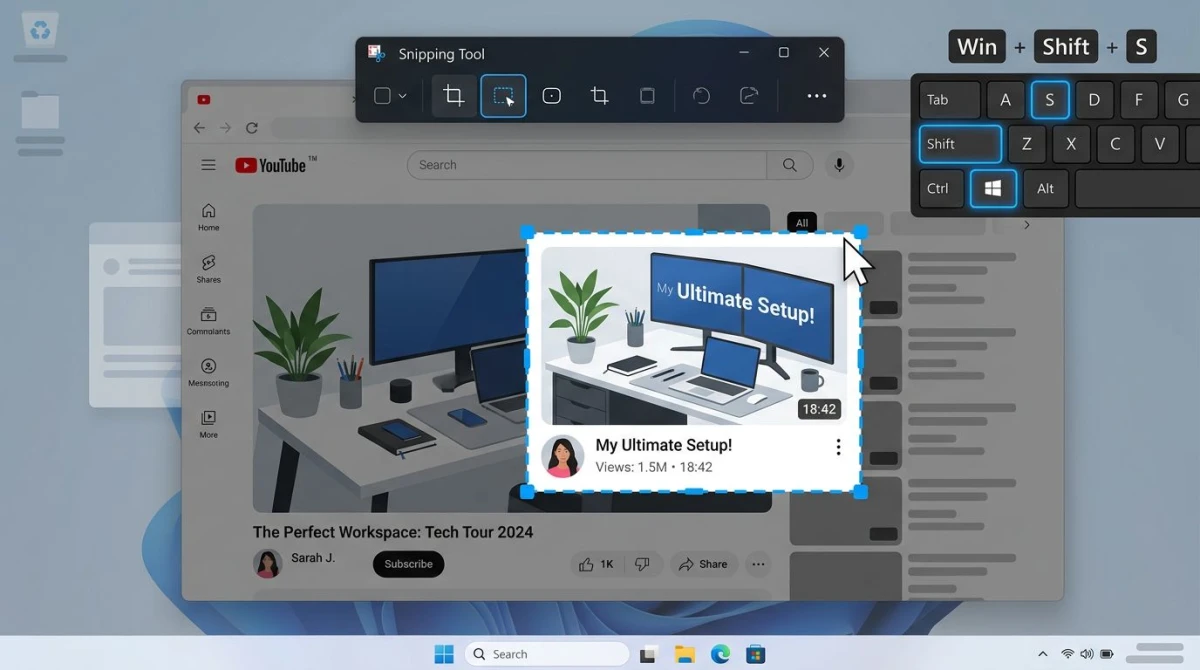This screenshot has height=670, width=1200.
Task: Click the YouTube voice search microphone
Action: pyautogui.click(x=839, y=165)
